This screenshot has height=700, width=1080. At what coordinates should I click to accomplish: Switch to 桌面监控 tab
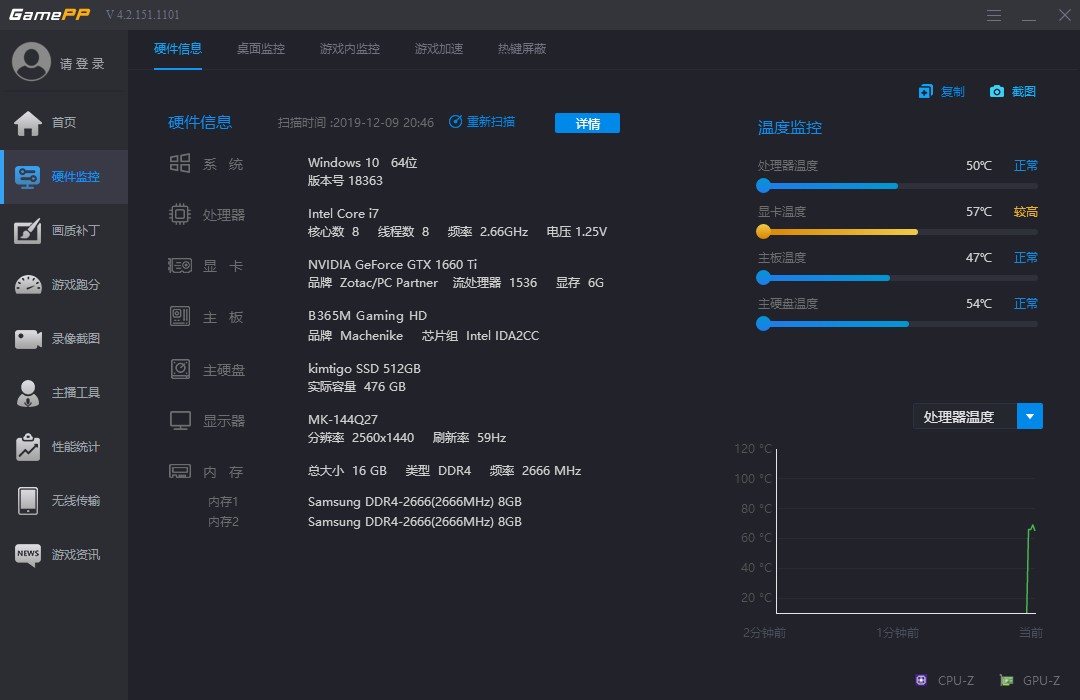261,49
